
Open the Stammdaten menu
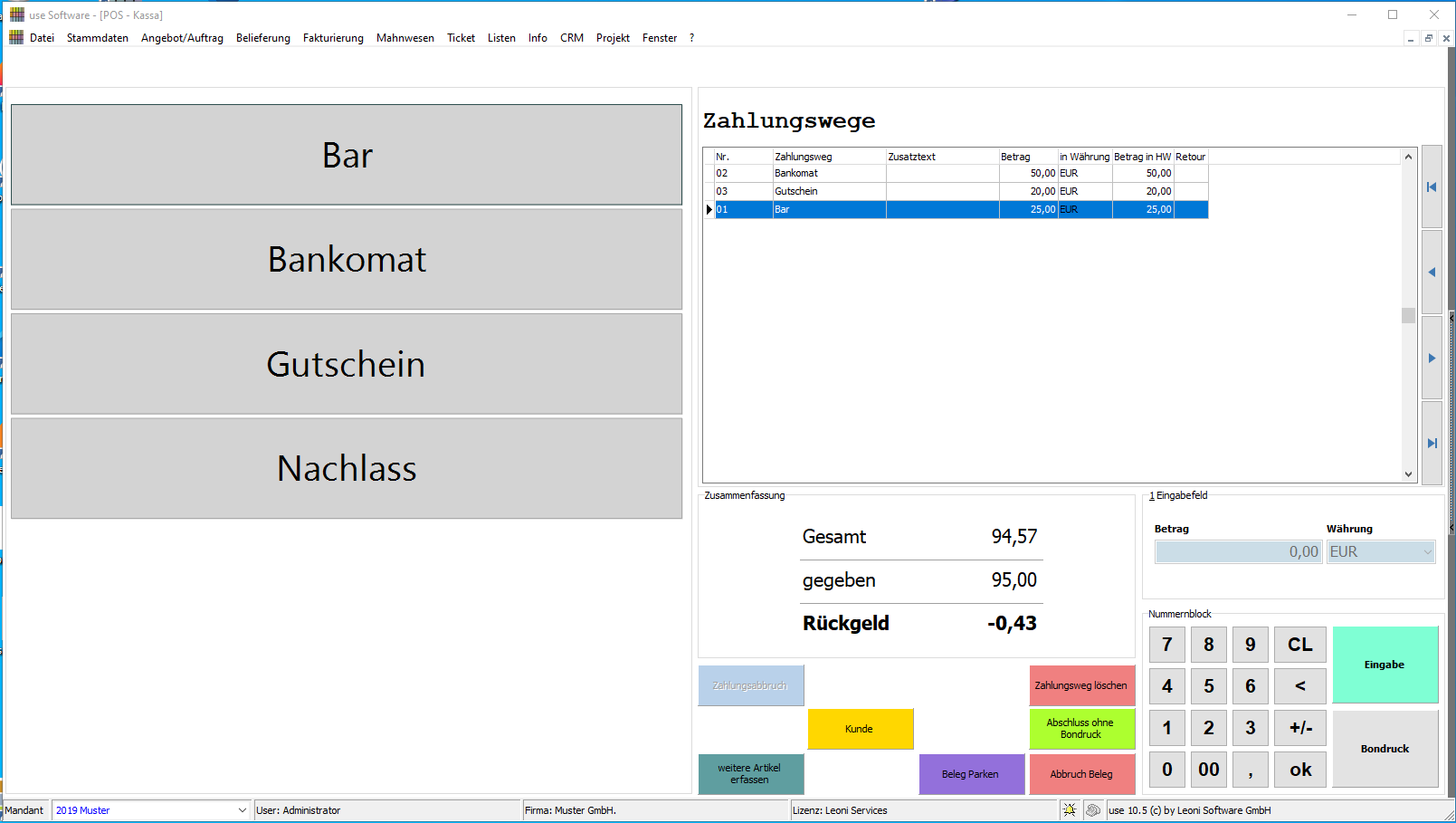tap(98, 38)
